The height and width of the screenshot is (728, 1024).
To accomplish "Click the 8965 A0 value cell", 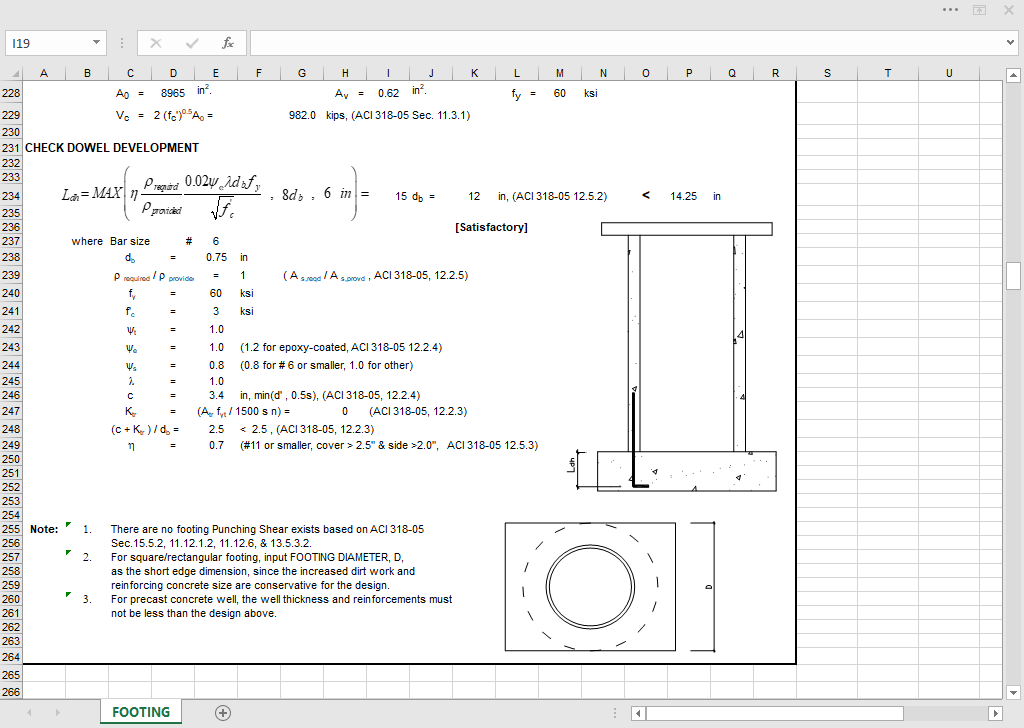I will (173, 93).
